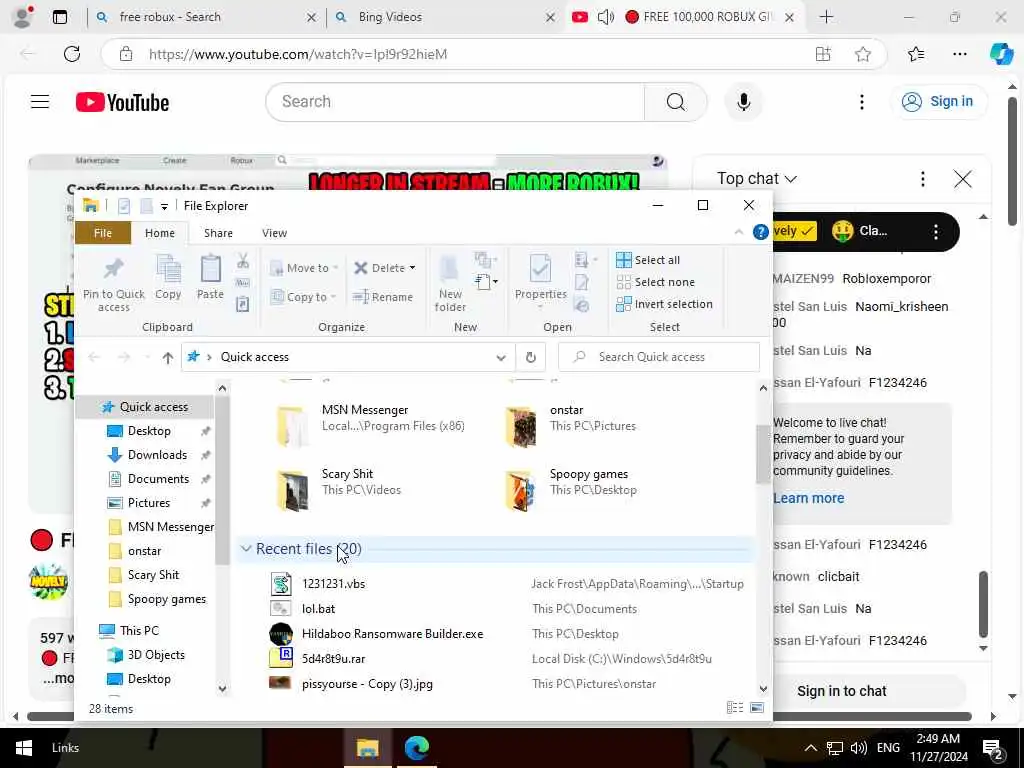Click Sign in to chat button
This screenshot has height=768, width=1024.
coord(841,691)
